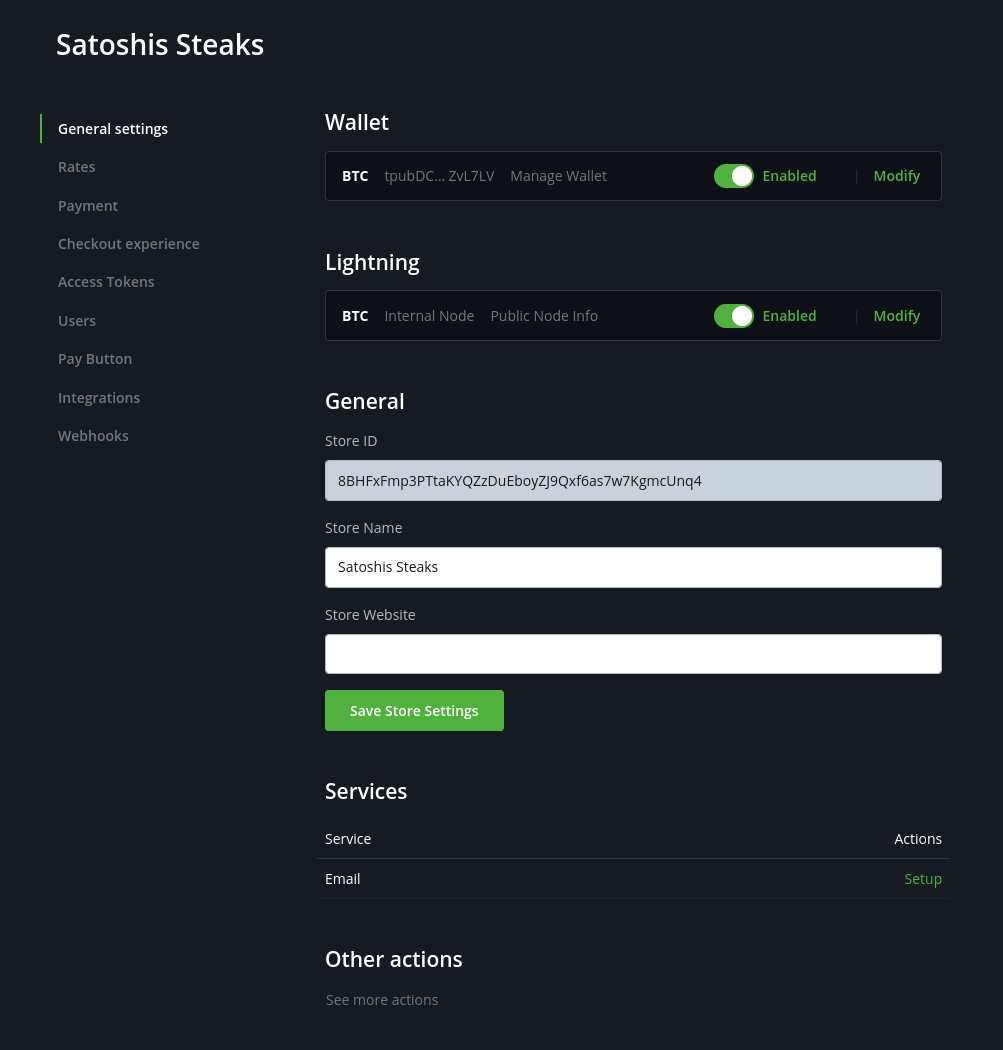
Task: Open the Users management page
Action: 77,320
